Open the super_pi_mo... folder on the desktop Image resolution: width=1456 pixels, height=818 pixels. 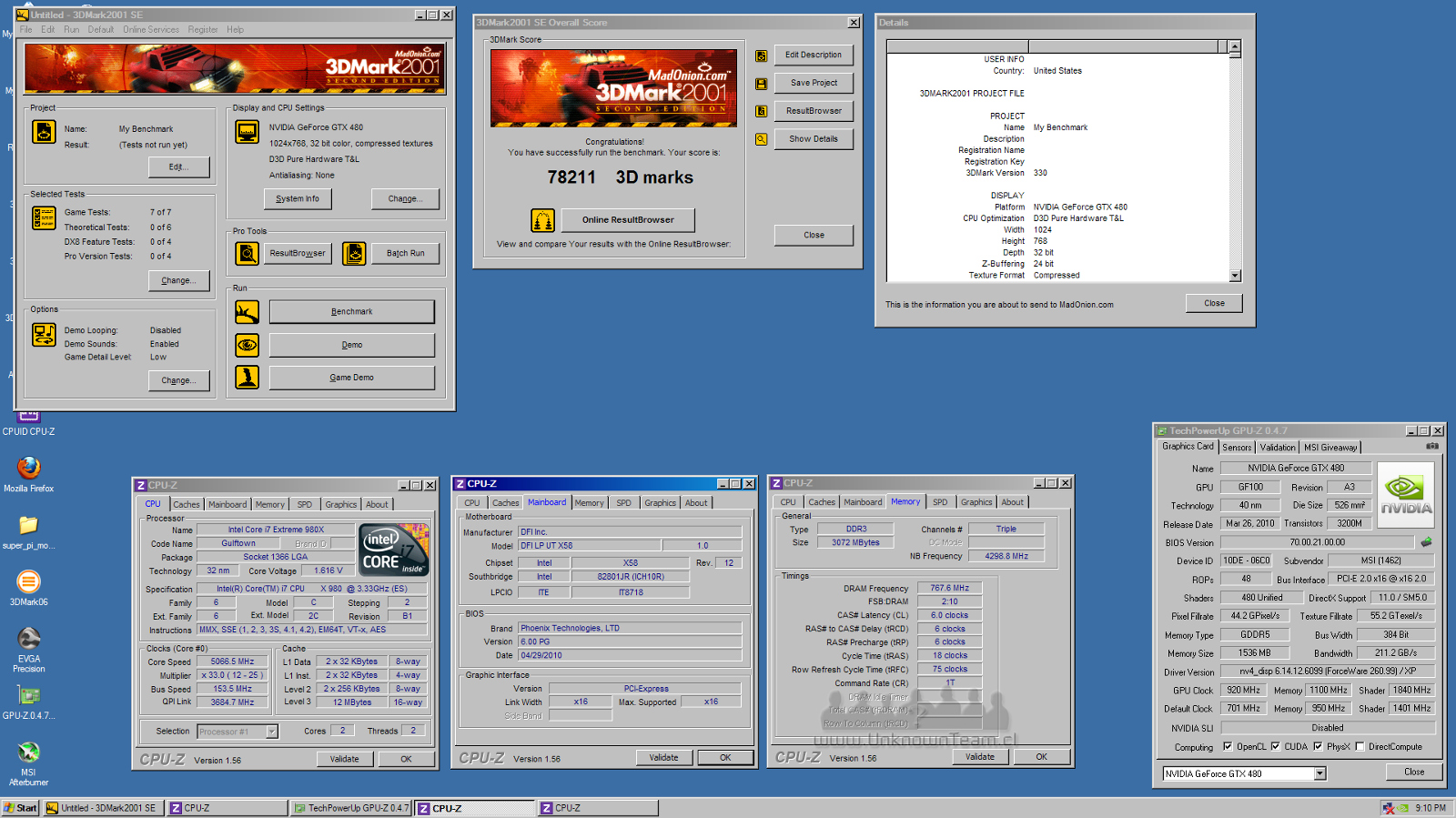(29, 525)
